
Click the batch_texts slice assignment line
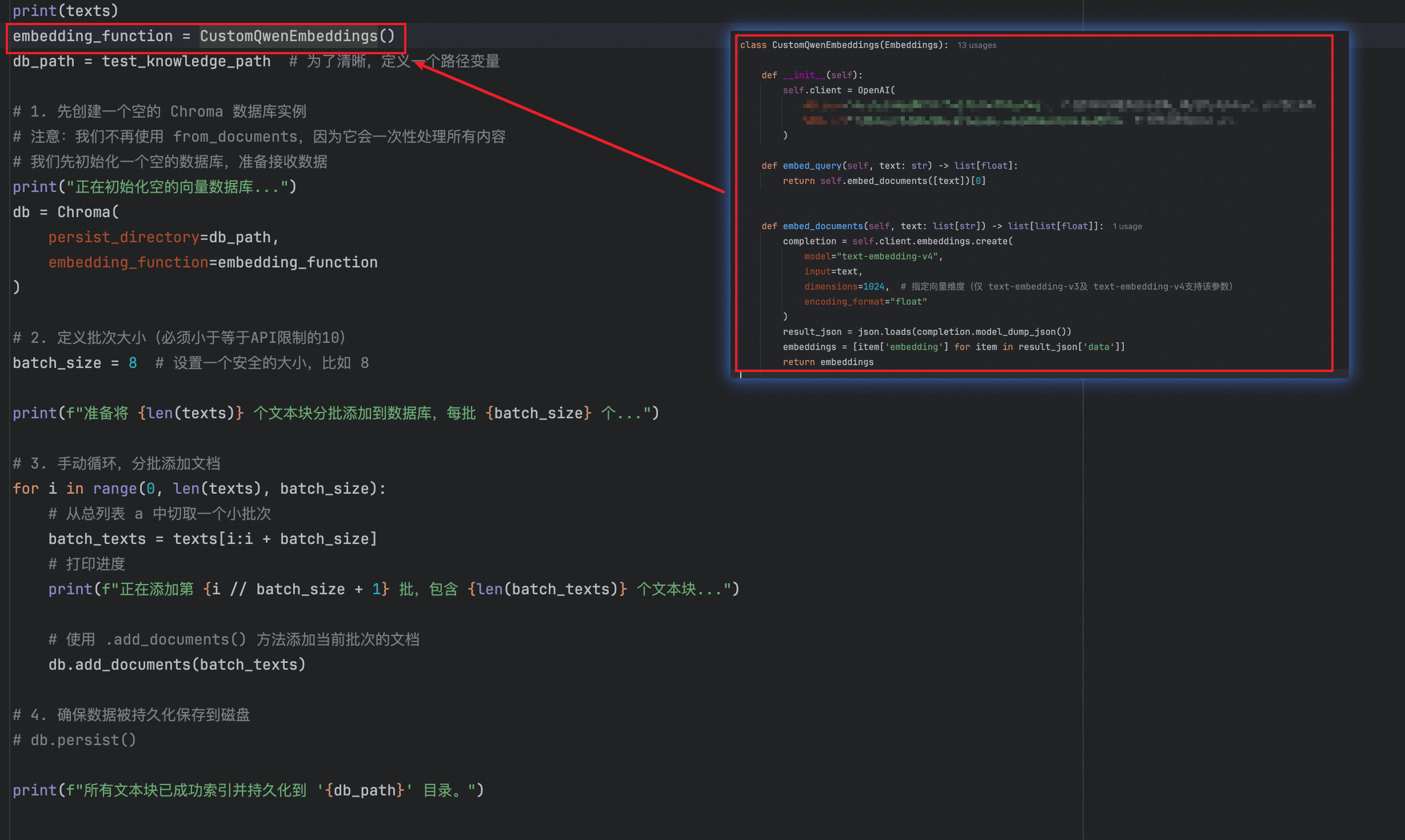[212, 539]
